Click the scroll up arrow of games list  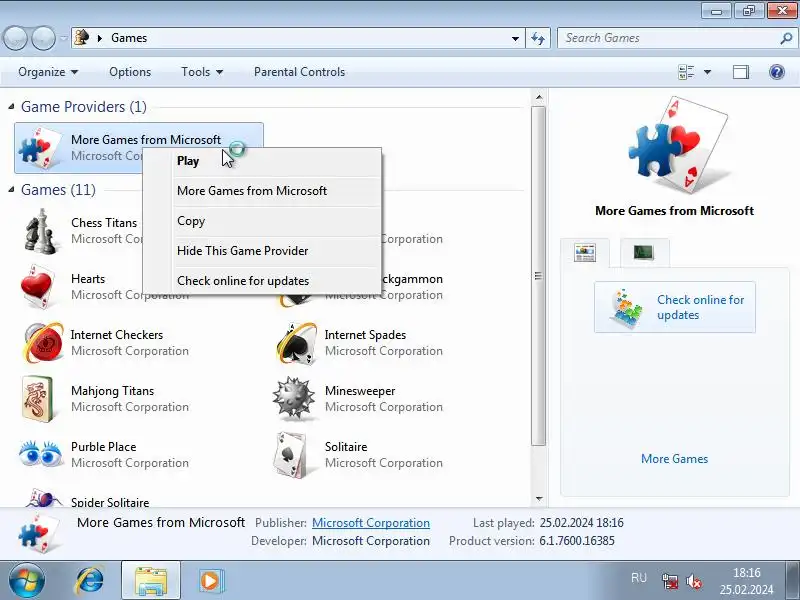[x=539, y=97]
